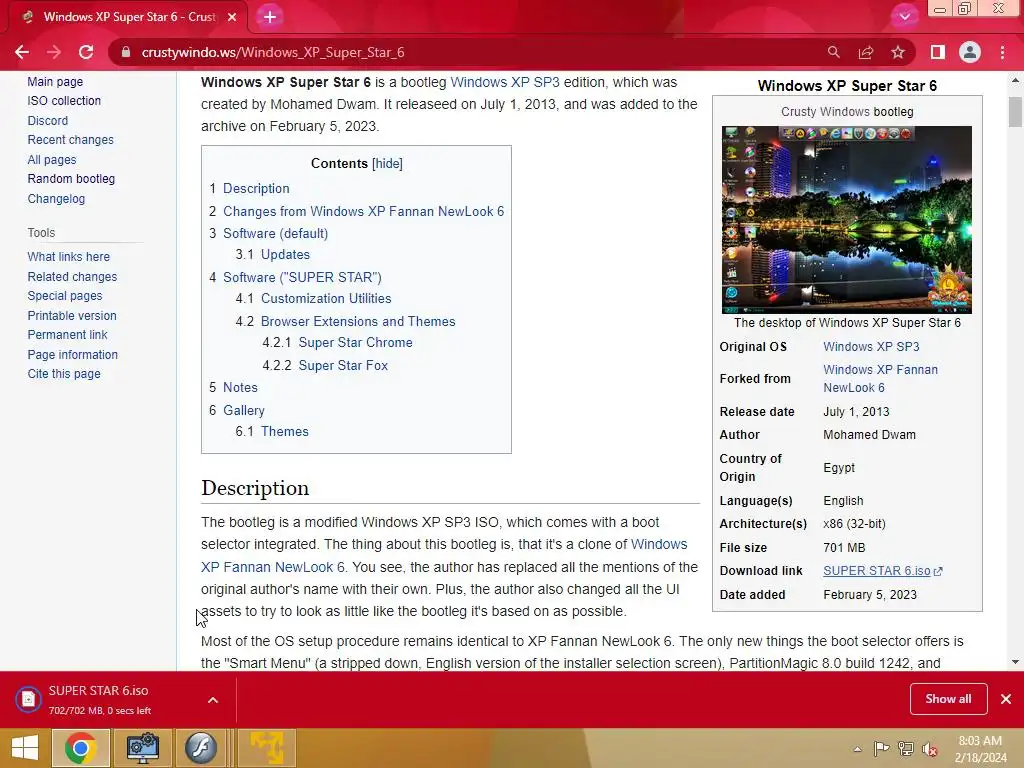Jump to Browser Extensions and Themes
This screenshot has height=768, width=1024.
(358, 321)
